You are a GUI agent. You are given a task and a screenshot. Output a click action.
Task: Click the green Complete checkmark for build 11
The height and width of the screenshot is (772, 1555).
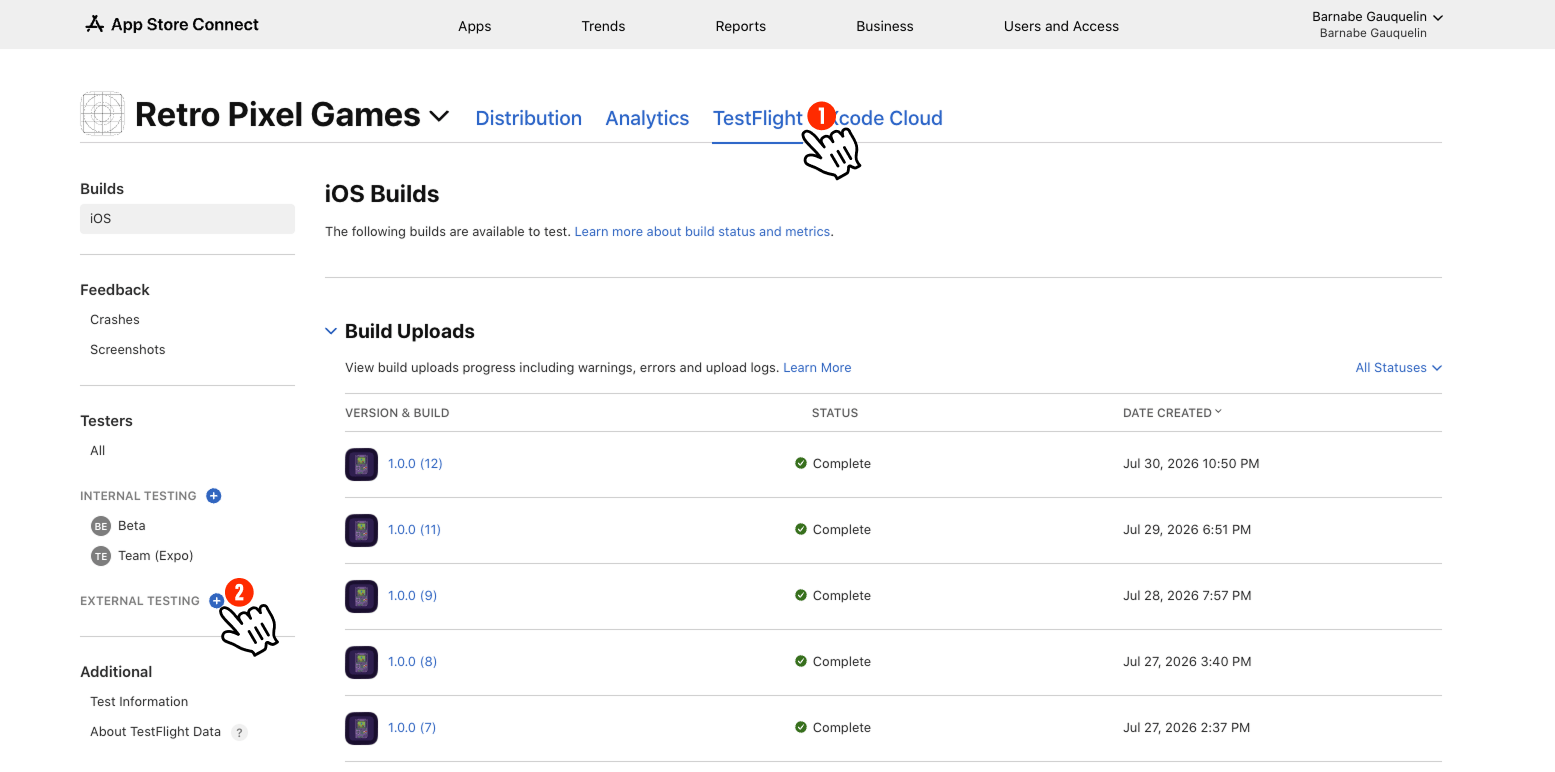tap(801, 530)
